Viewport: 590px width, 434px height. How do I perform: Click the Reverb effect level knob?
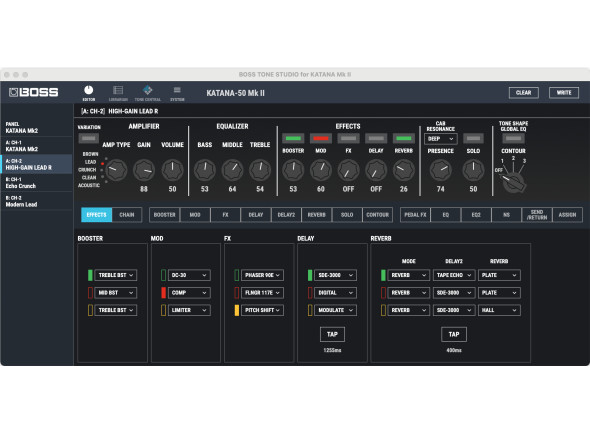point(404,170)
